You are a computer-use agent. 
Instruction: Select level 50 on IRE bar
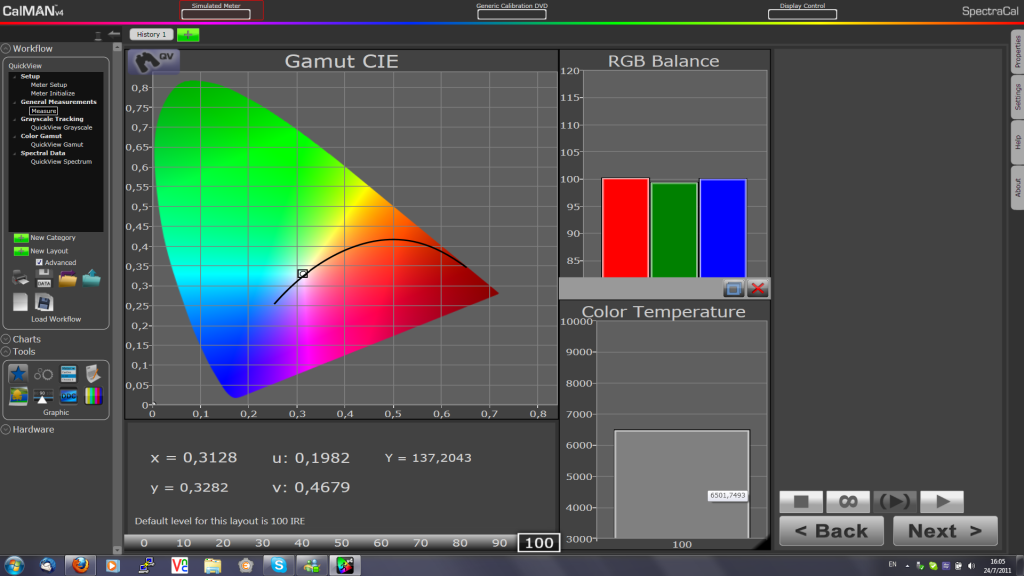click(x=341, y=543)
